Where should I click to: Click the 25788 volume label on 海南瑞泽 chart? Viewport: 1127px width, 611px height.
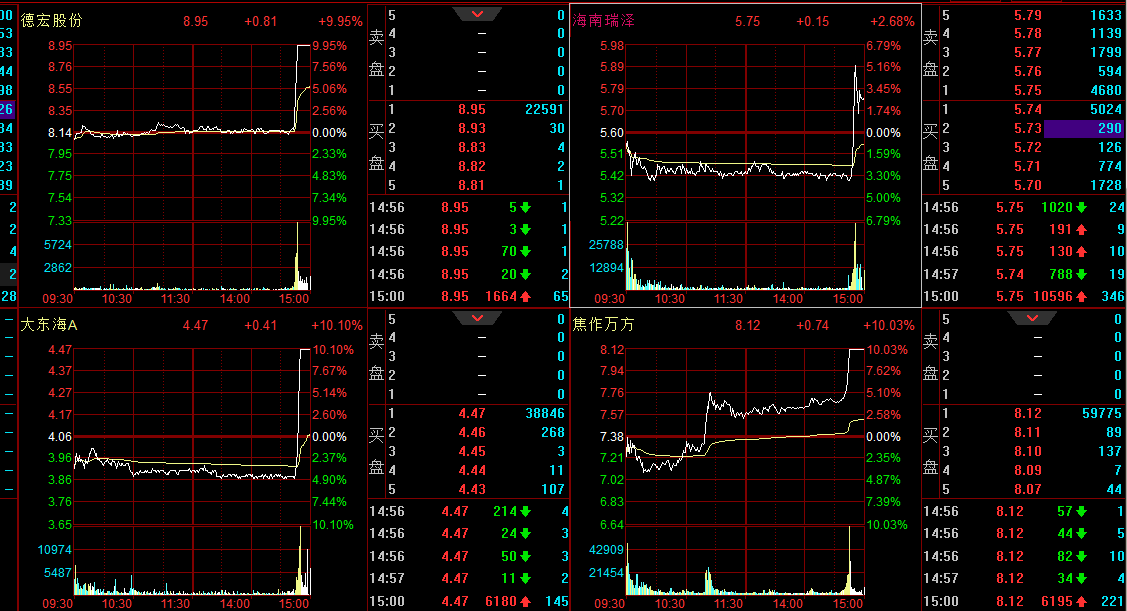click(606, 245)
